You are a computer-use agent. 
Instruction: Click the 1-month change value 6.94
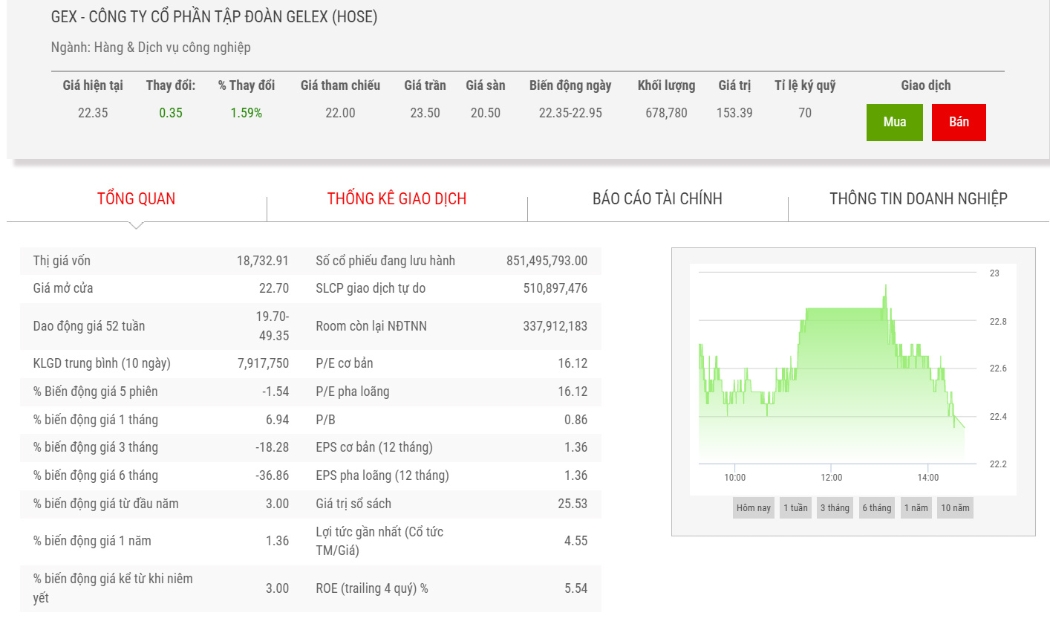[277, 420]
